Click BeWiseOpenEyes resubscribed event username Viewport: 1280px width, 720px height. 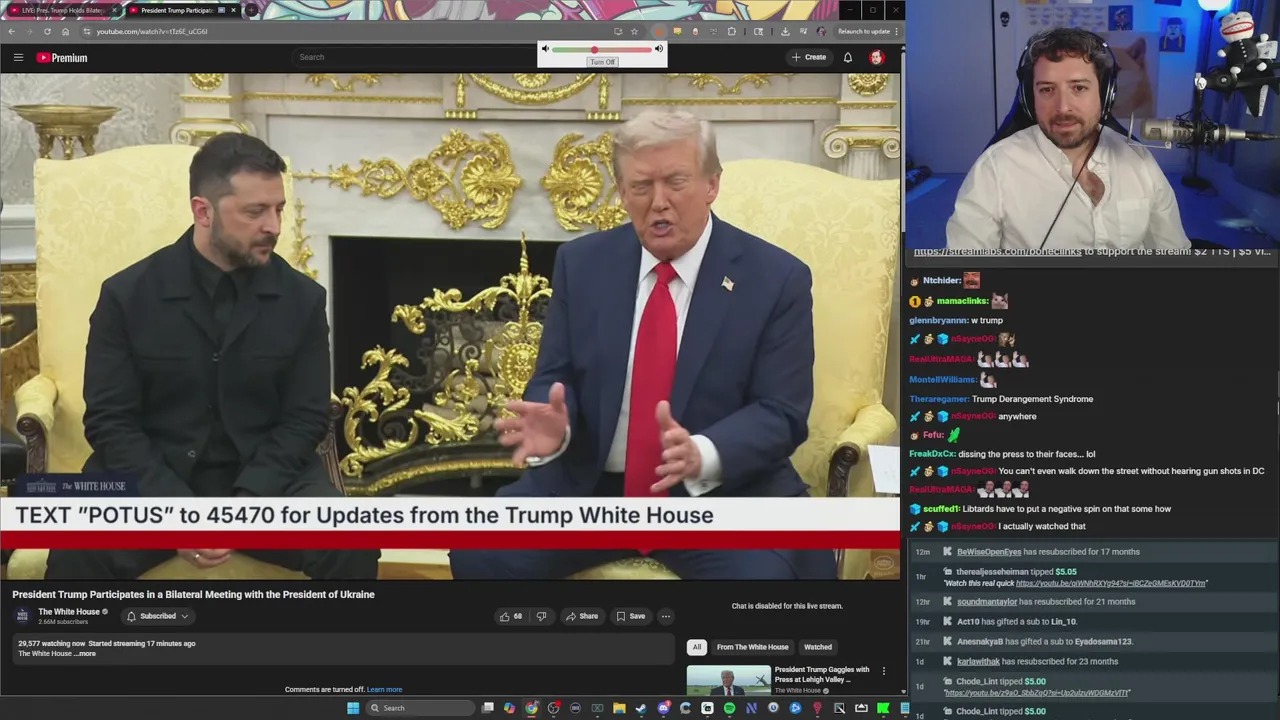click(989, 552)
